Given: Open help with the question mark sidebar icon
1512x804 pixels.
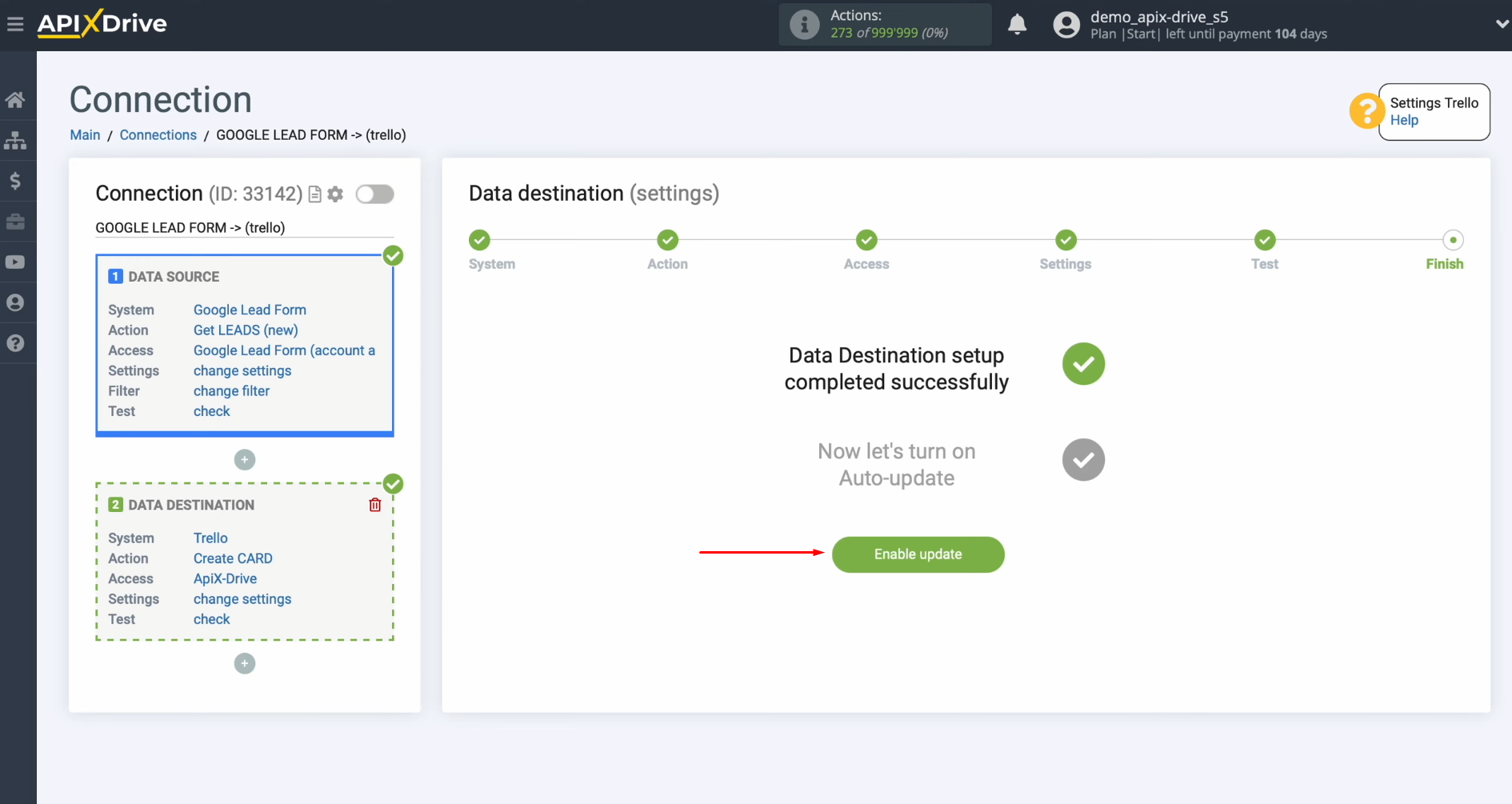Looking at the screenshot, I should (16, 342).
